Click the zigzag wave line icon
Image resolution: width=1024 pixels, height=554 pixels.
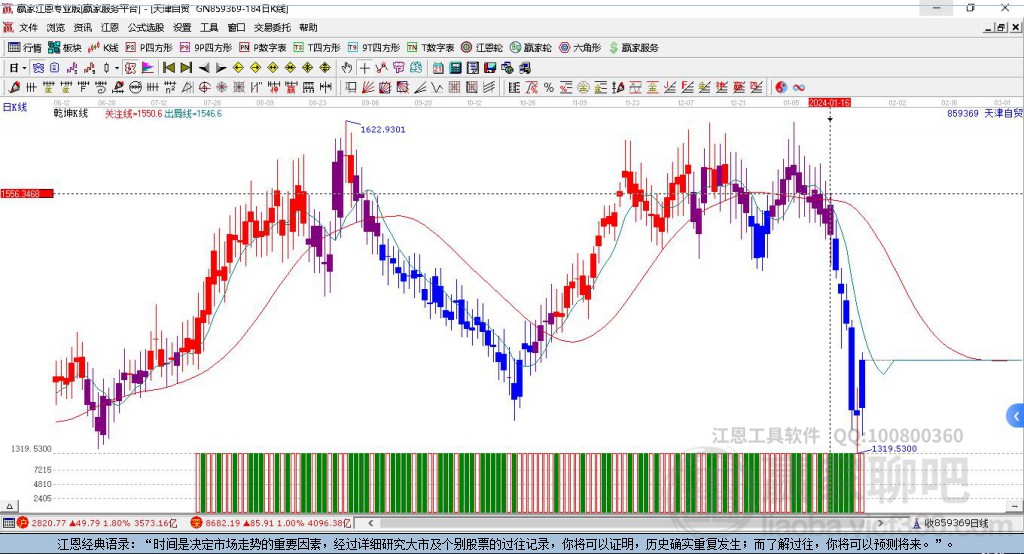click(438, 88)
